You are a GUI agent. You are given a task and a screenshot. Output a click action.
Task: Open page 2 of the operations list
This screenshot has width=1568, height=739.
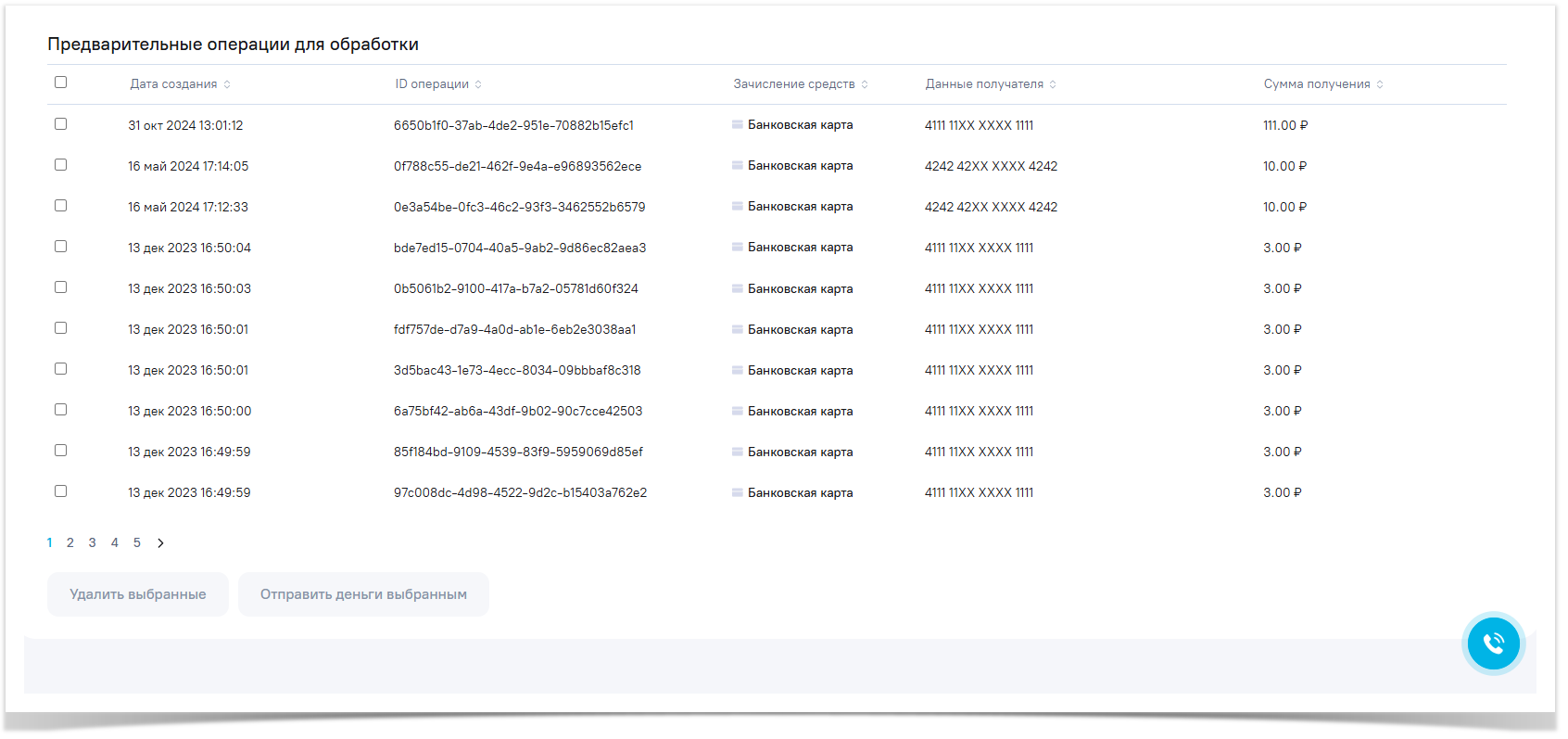coord(70,543)
